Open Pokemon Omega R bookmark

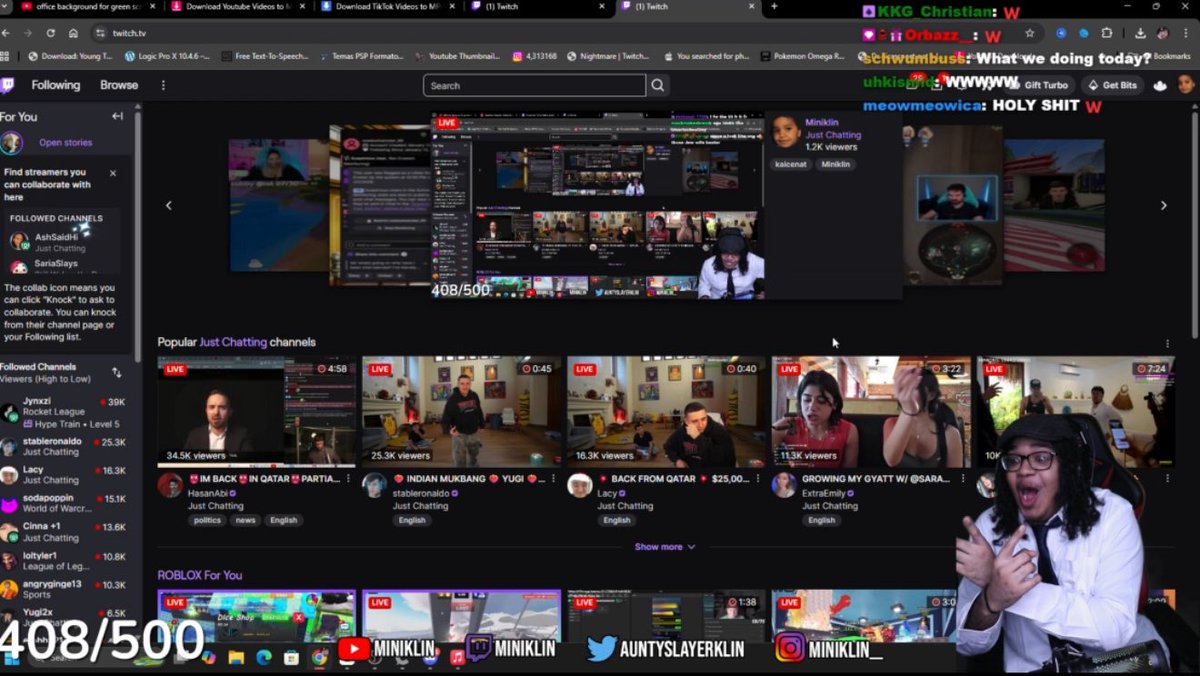click(x=803, y=56)
